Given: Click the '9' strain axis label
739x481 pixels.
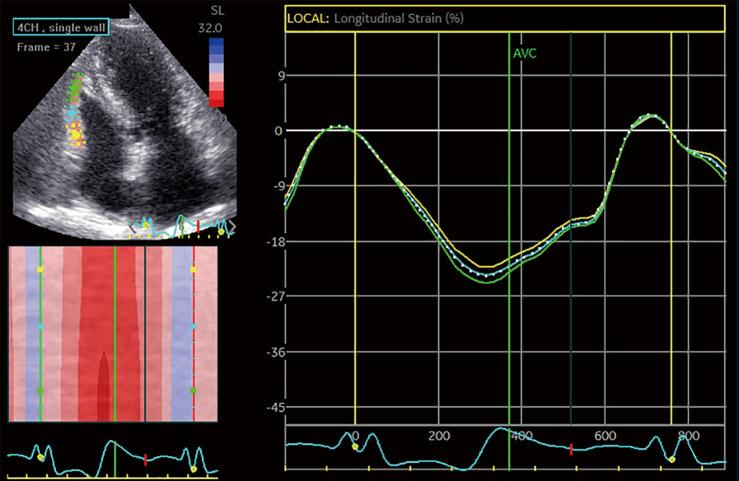Looking at the screenshot, I should (x=281, y=75).
